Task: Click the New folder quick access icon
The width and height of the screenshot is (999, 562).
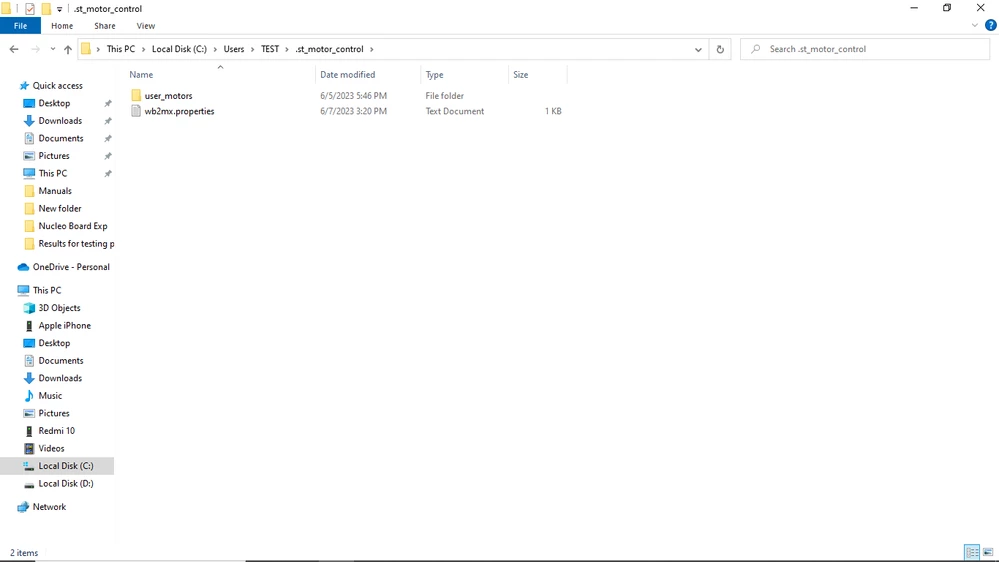Action: tap(46, 9)
